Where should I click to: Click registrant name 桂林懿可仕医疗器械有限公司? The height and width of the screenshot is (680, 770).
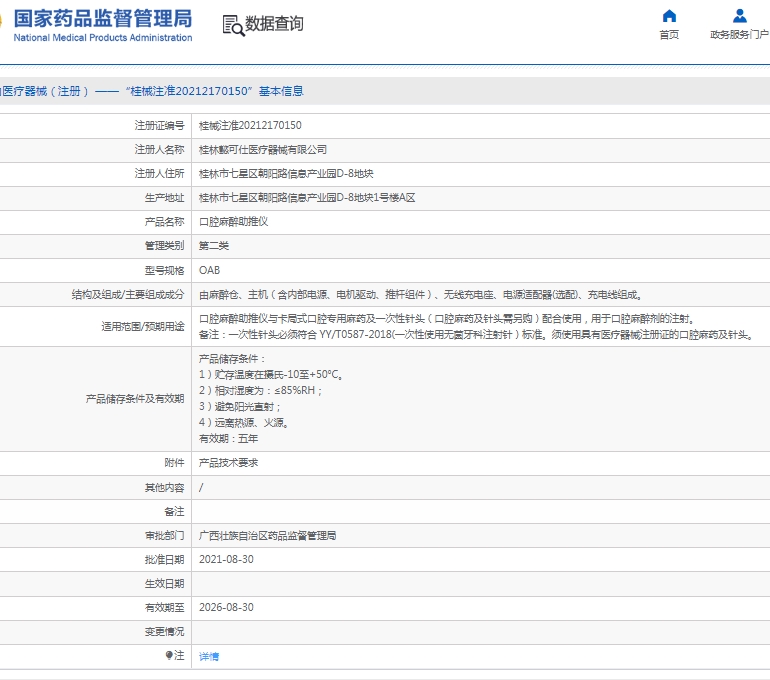[x=263, y=150]
